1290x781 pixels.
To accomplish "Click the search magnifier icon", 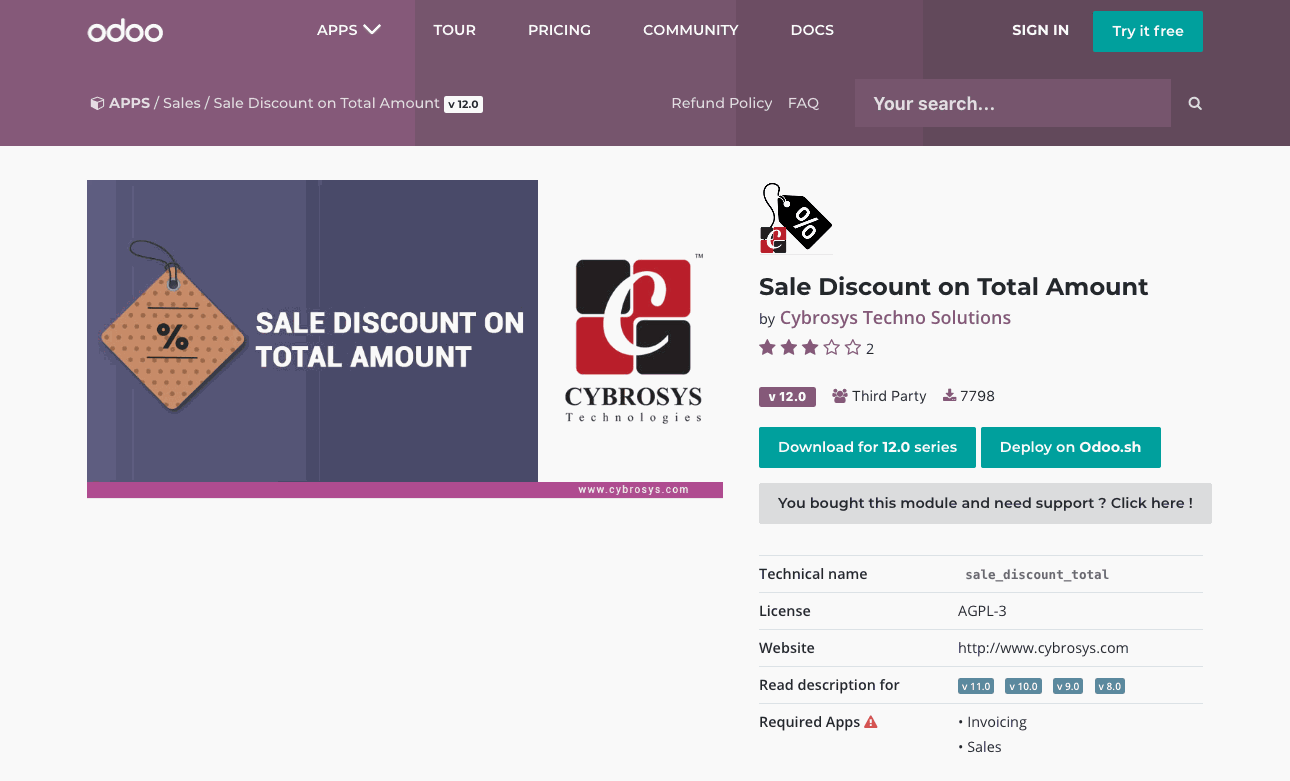I will (x=1195, y=103).
